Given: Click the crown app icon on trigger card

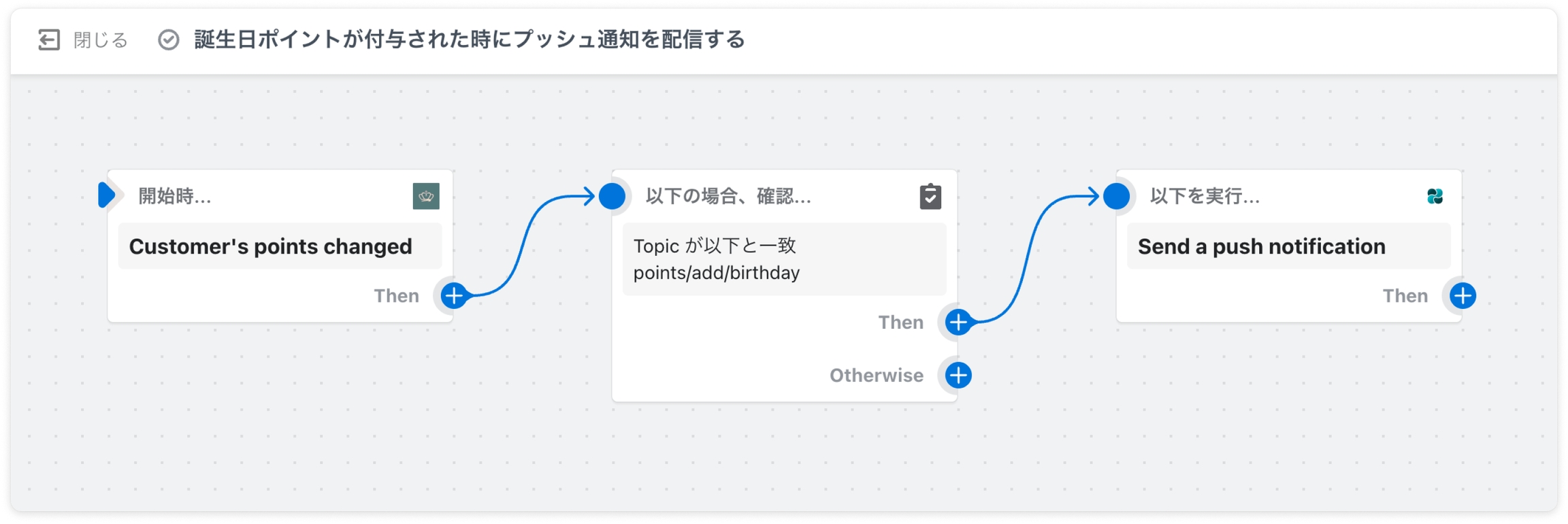Looking at the screenshot, I should tap(426, 196).
